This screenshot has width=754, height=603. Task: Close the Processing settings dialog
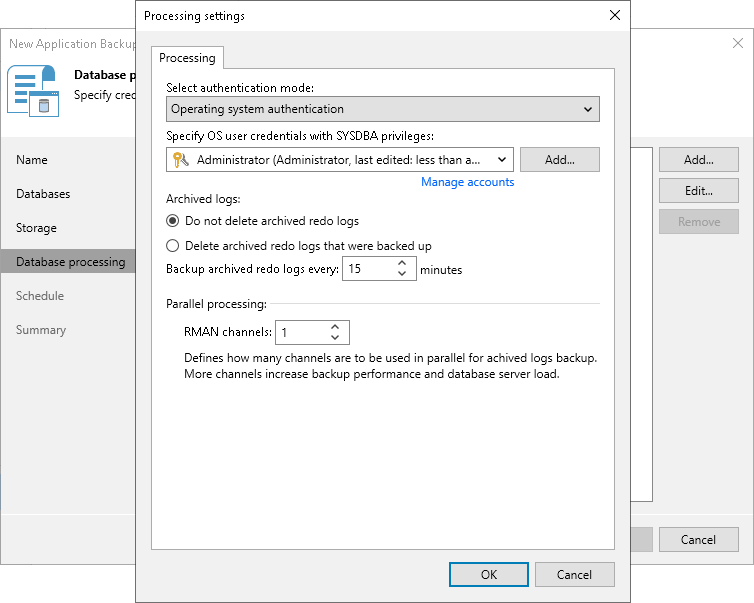615,15
